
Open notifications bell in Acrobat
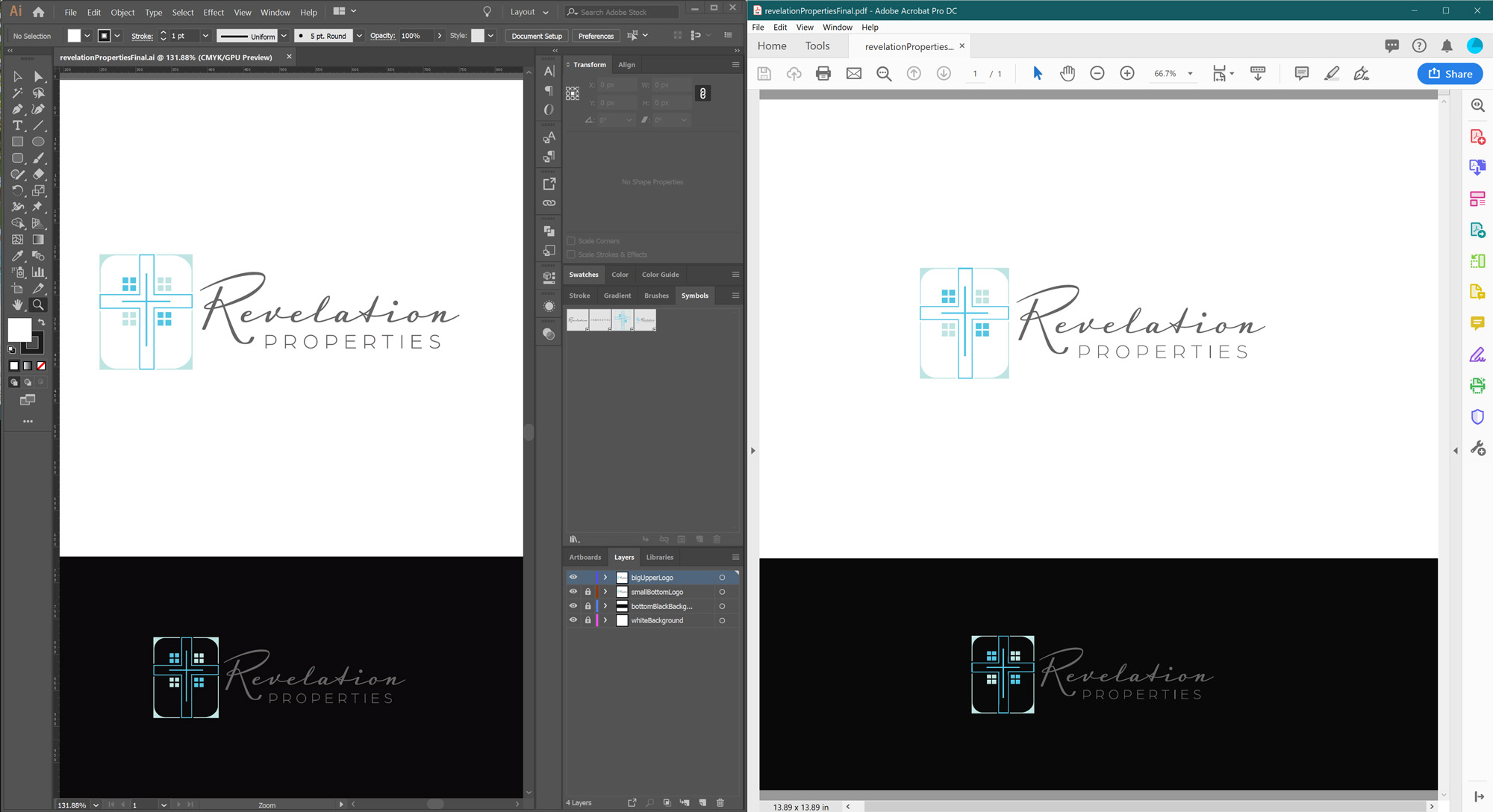point(1447,46)
